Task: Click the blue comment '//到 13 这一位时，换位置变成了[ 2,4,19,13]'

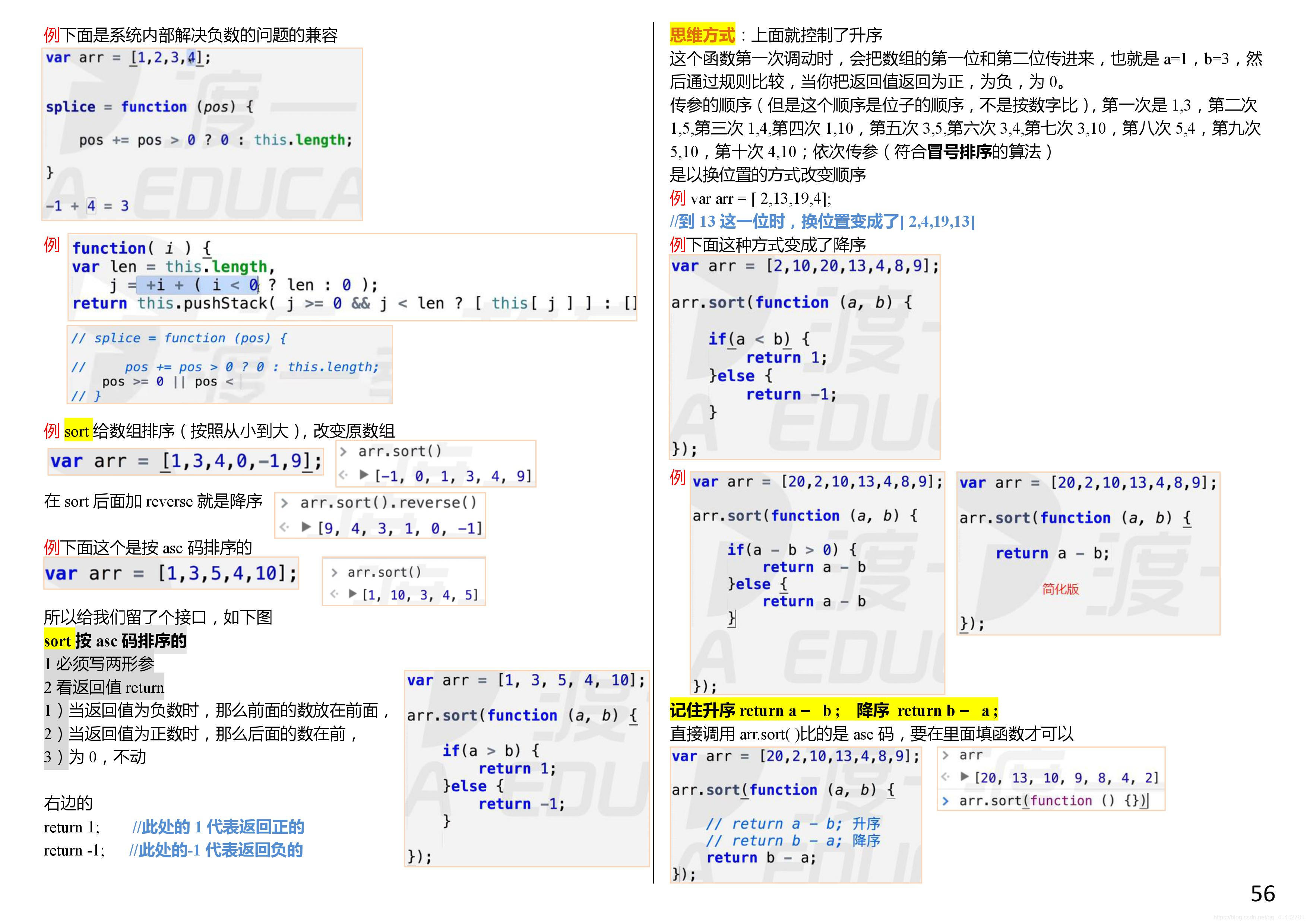Action: (x=822, y=222)
